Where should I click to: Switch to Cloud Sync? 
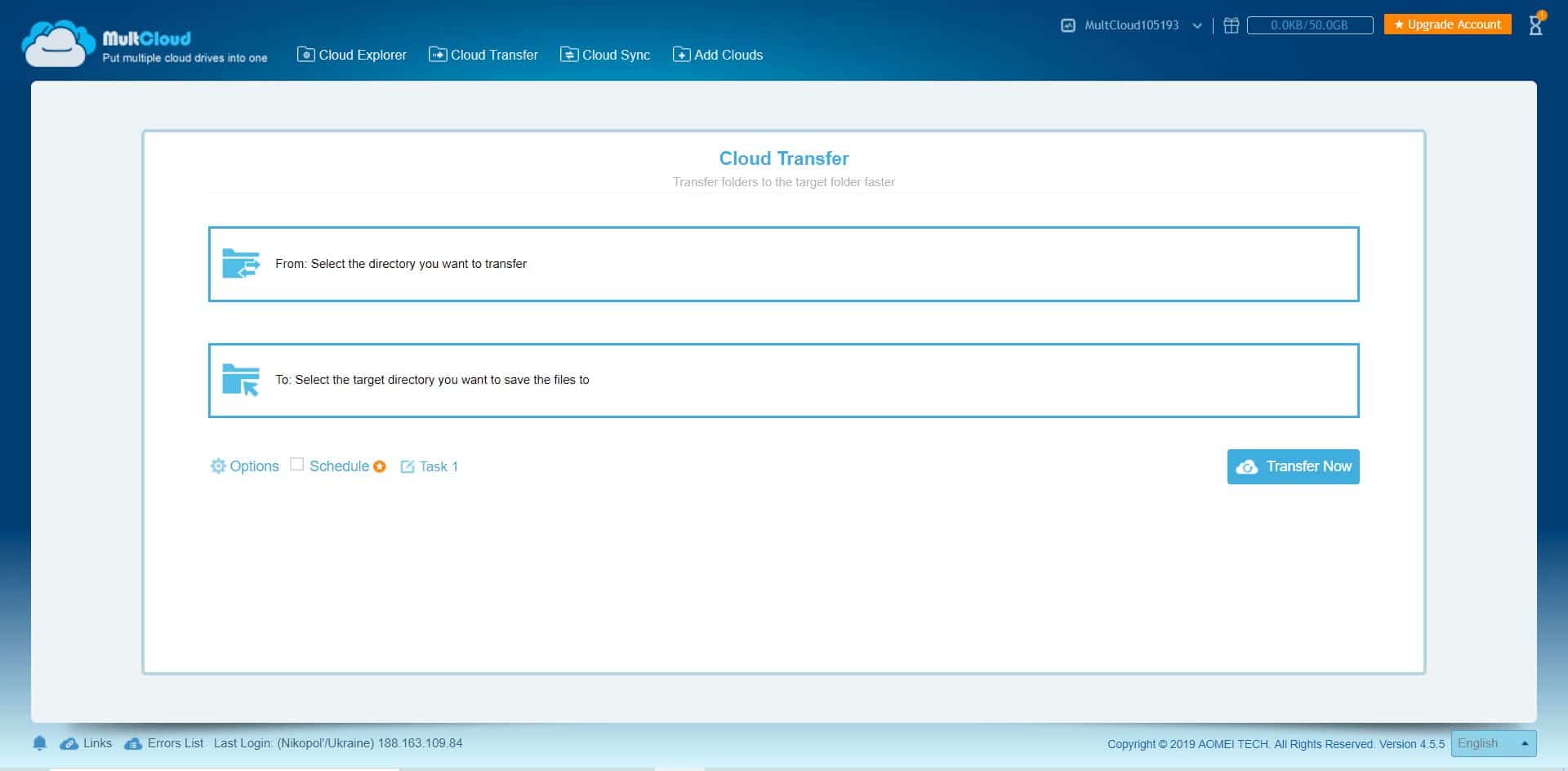tap(605, 55)
